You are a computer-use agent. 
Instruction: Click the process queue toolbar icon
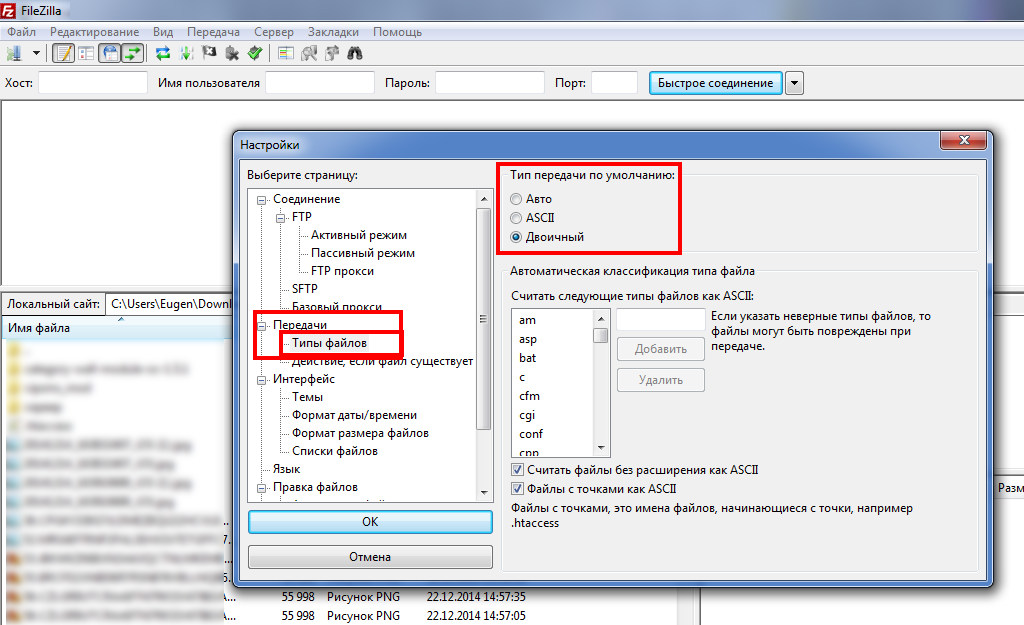click(x=186, y=54)
